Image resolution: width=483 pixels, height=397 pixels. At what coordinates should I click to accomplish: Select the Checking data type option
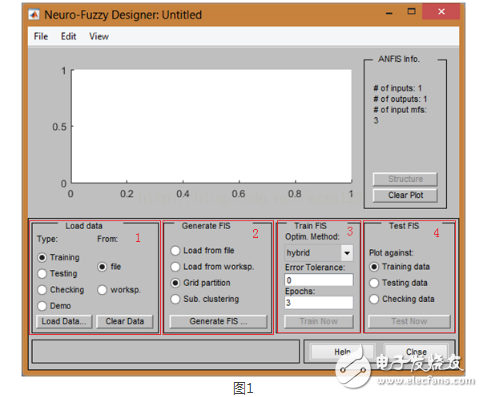click(x=42, y=290)
